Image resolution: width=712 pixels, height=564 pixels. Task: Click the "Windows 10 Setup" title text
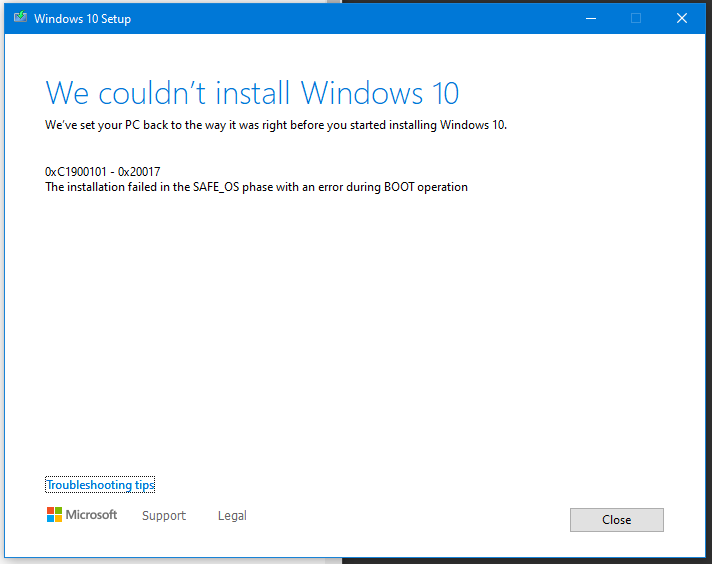coord(82,19)
